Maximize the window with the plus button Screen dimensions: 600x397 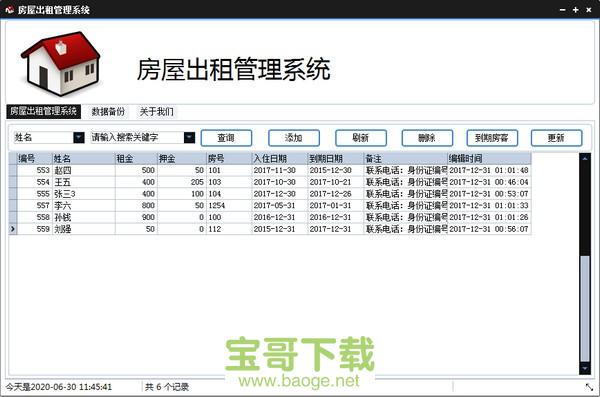pyautogui.click(x=575, y=10)
